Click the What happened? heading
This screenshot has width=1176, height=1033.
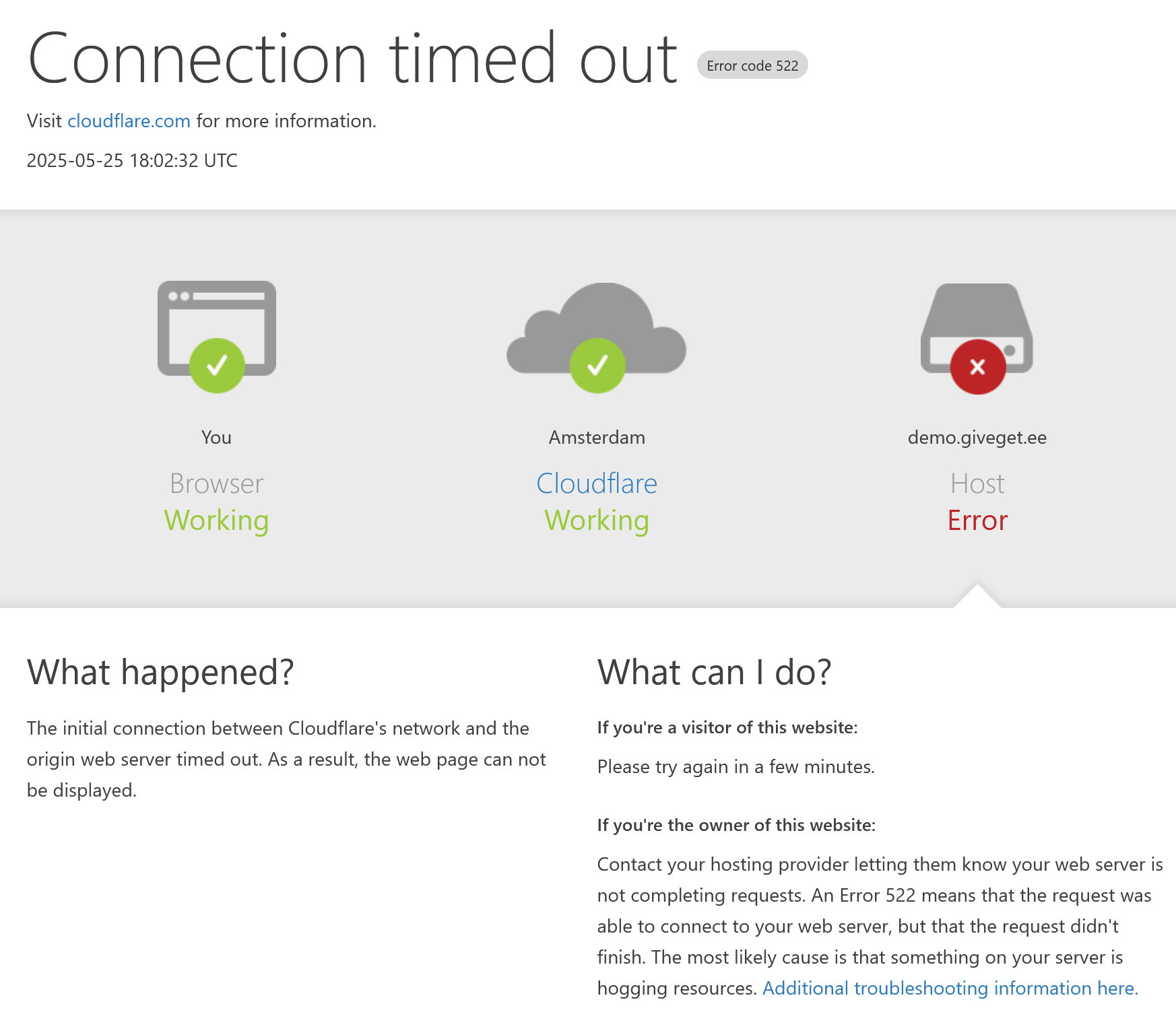pyautogui.click(x=160, y=672)
